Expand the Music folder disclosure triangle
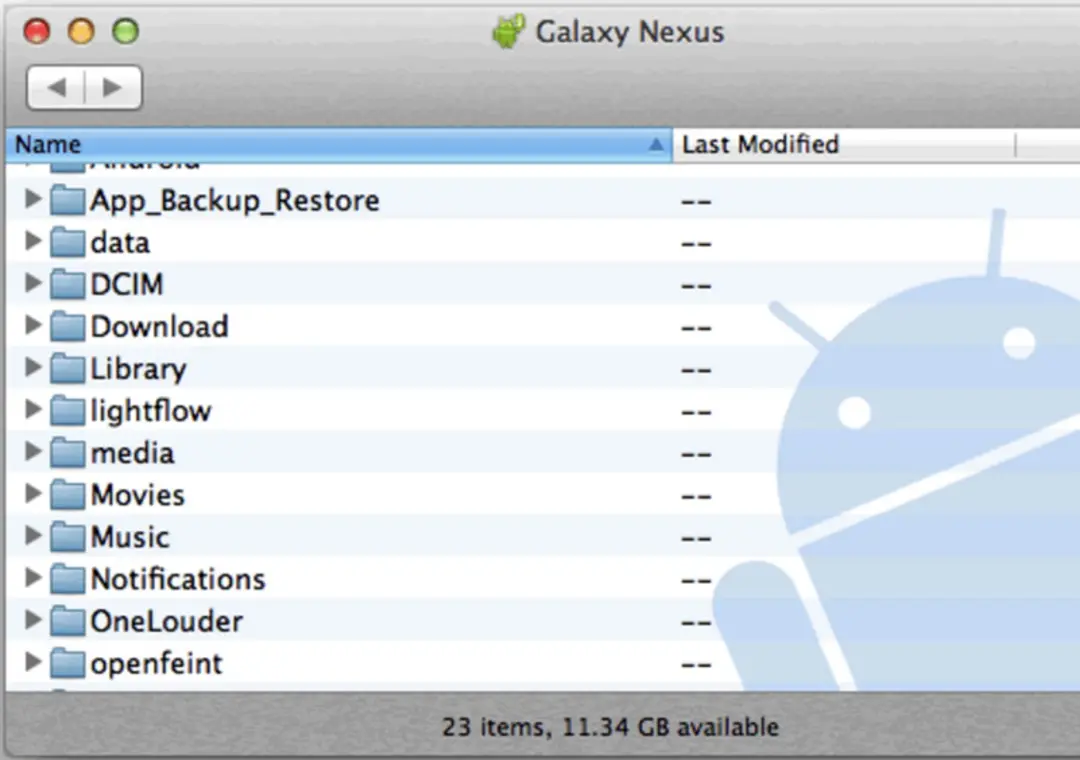 click(x=32, y=535)
